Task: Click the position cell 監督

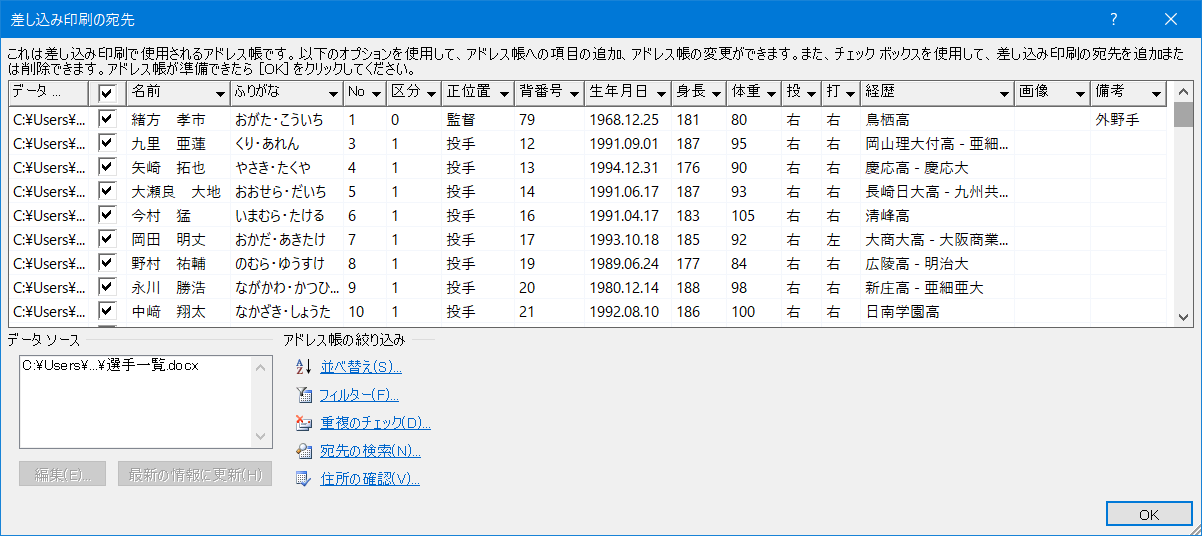Action: click(x=461, y=119)
